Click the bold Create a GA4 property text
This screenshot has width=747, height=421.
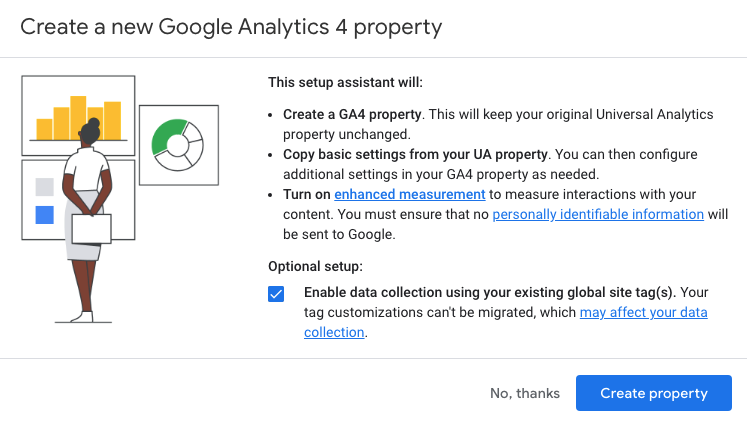352,114
